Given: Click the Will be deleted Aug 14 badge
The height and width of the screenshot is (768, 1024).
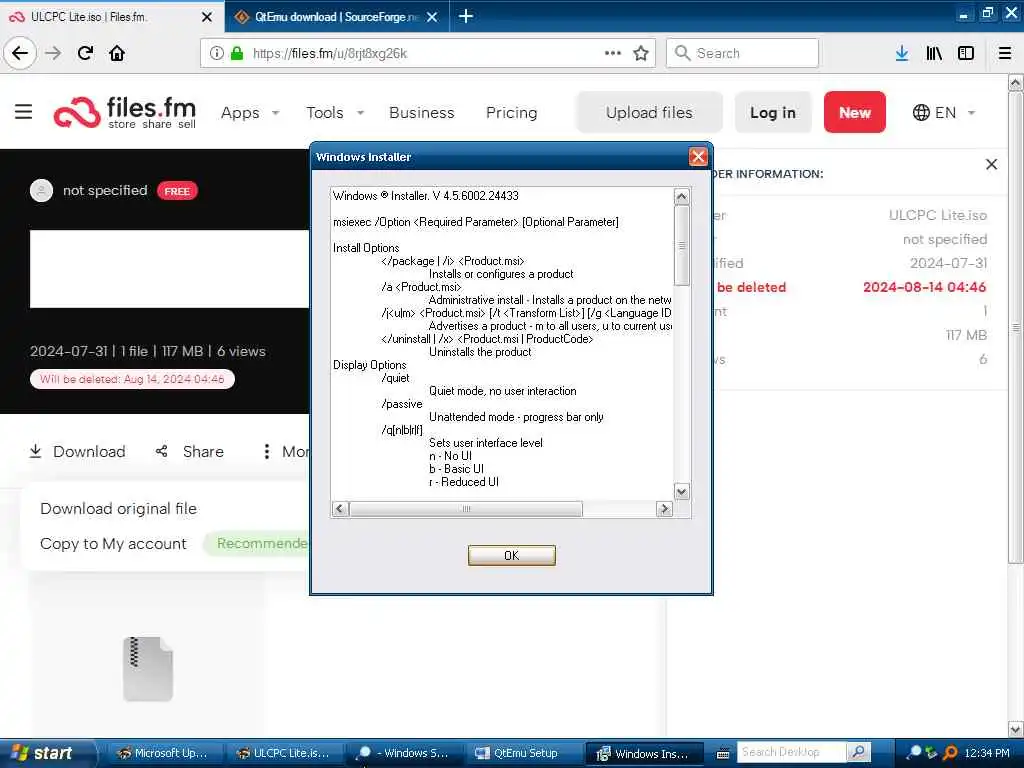Looking at the screenshot, I should 132,379.
